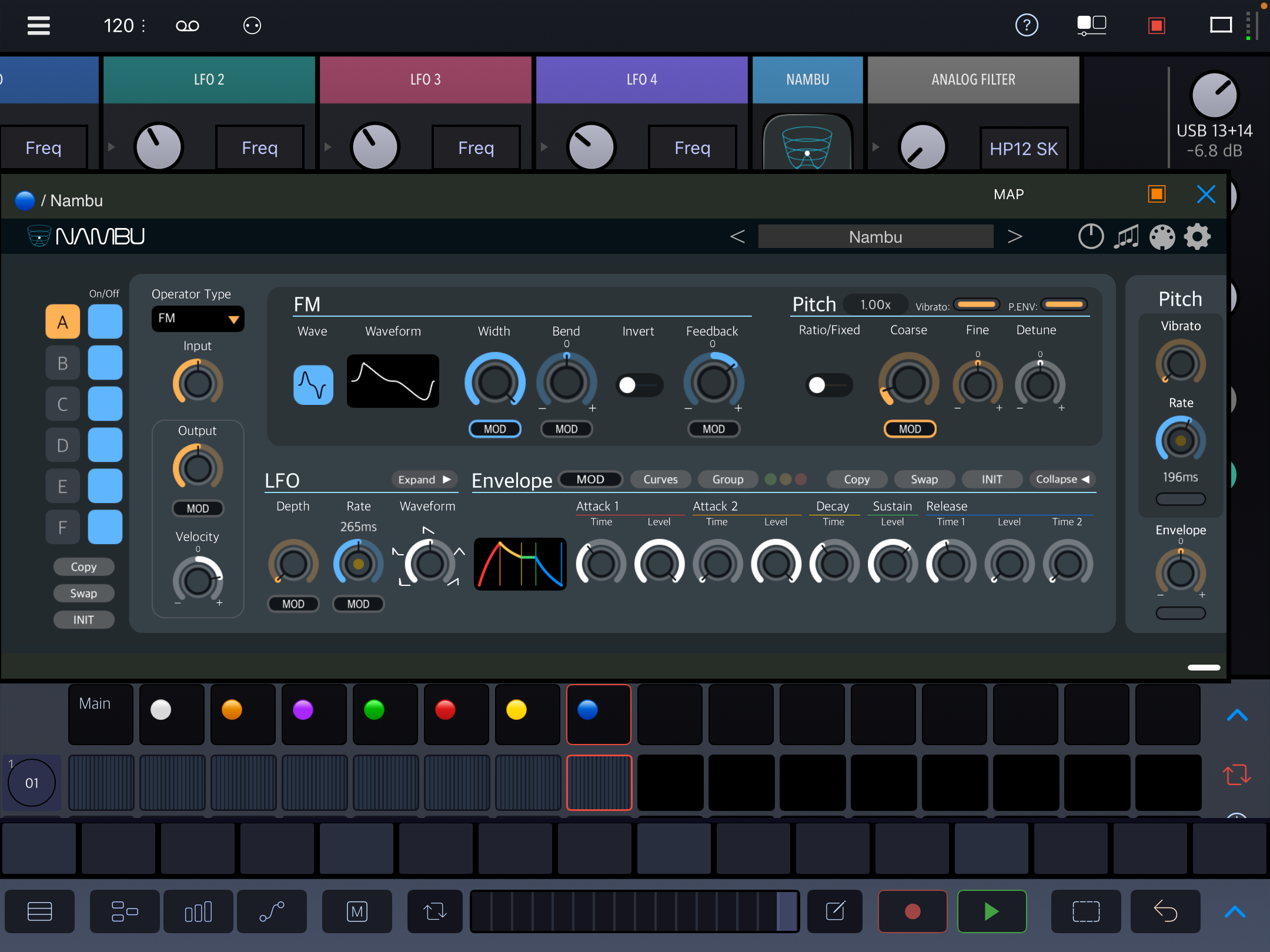Click the tape loop icon next to tempo

click(x=188, y=26)
